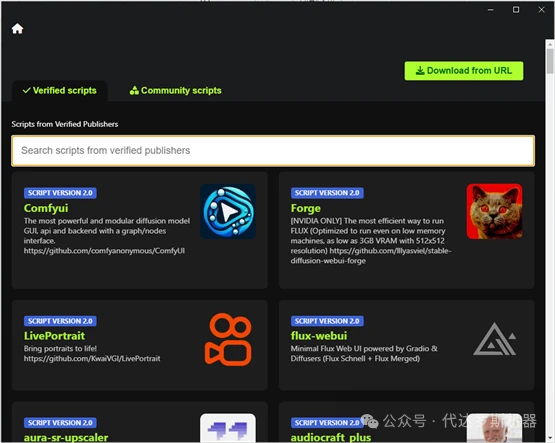Open the Comfyui script title

coord(46,208)
